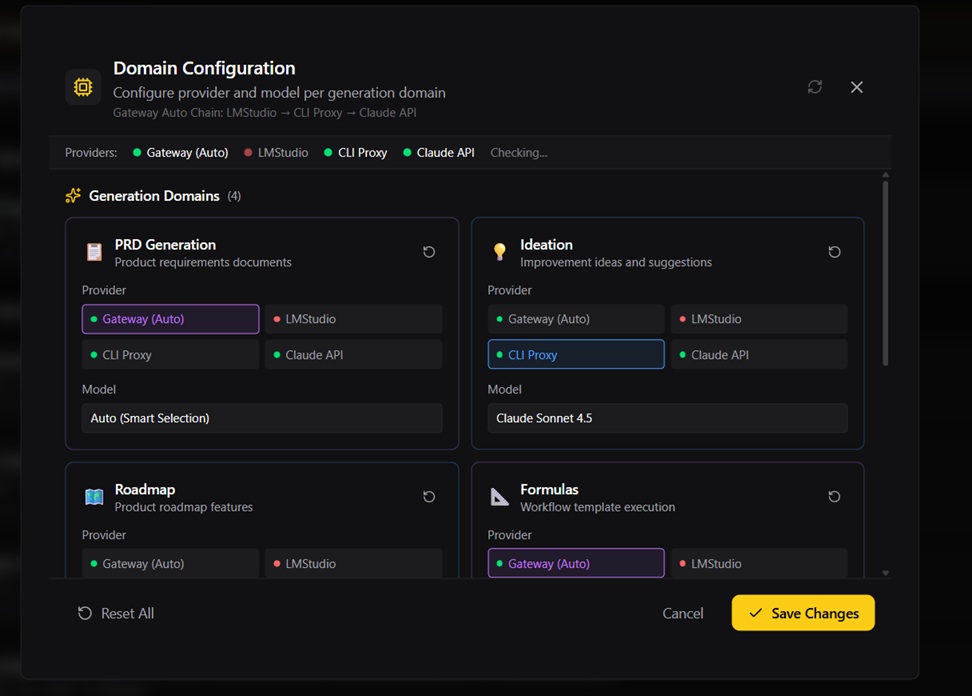Reset the Roadmap domain settings
The height and width of the screenshot is (696, 972).
pos(429,497)
